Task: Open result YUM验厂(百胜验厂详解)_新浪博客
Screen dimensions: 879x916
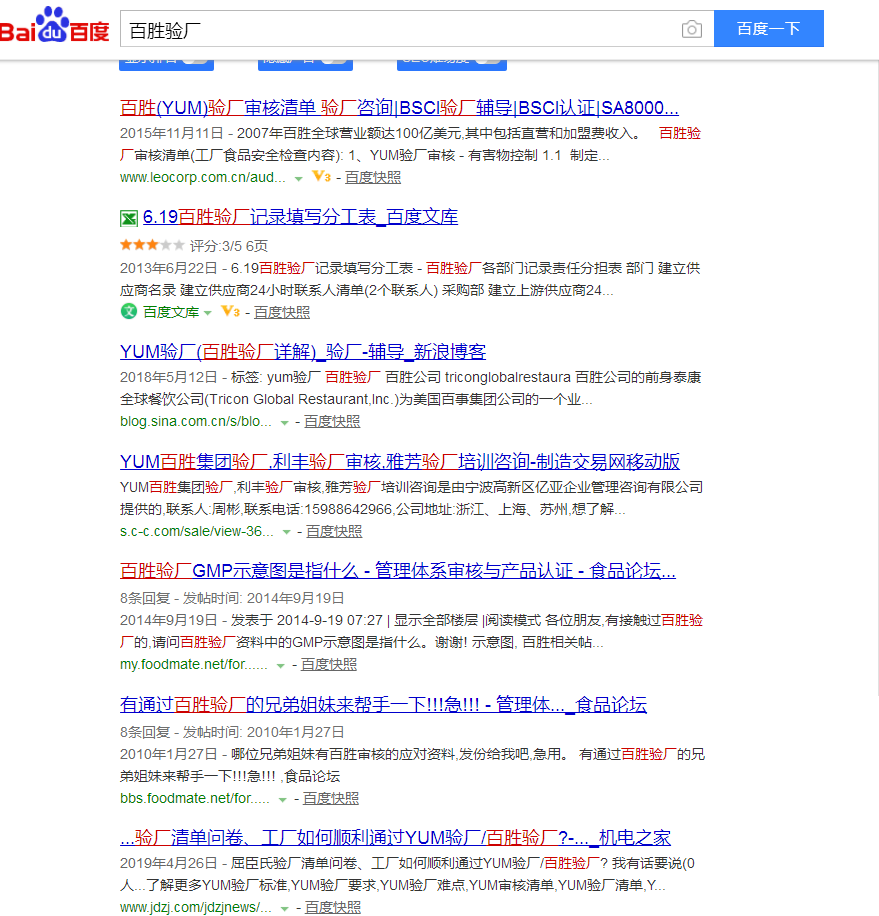Action: click(x=303, y=352)
